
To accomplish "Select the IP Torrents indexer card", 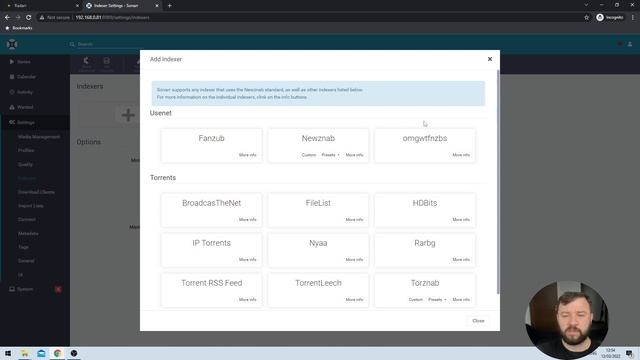I will coord(211,250).
